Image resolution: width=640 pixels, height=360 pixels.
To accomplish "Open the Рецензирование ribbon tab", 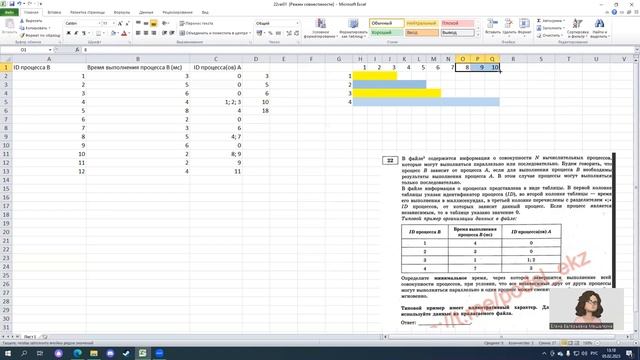I will tap(177, 12).
